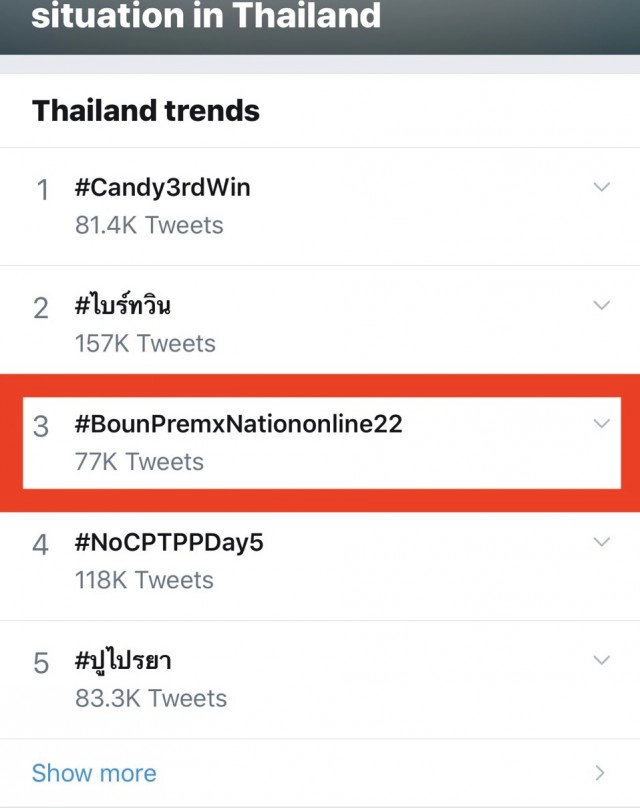Click the situation in Thailand title bar
640x808 pixels.
[207, 17]
